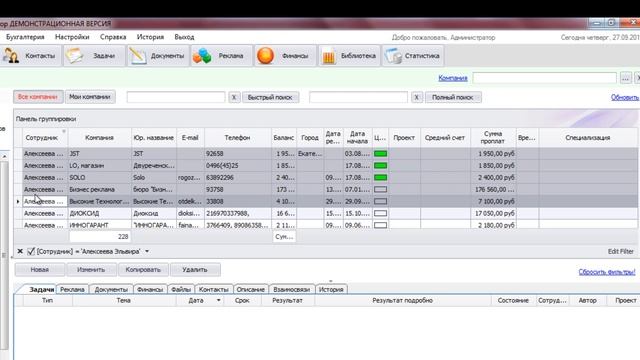Expand the filter history dropdown arrow
The width and height of the screenshot is (640, 360).
coord(147,251)
